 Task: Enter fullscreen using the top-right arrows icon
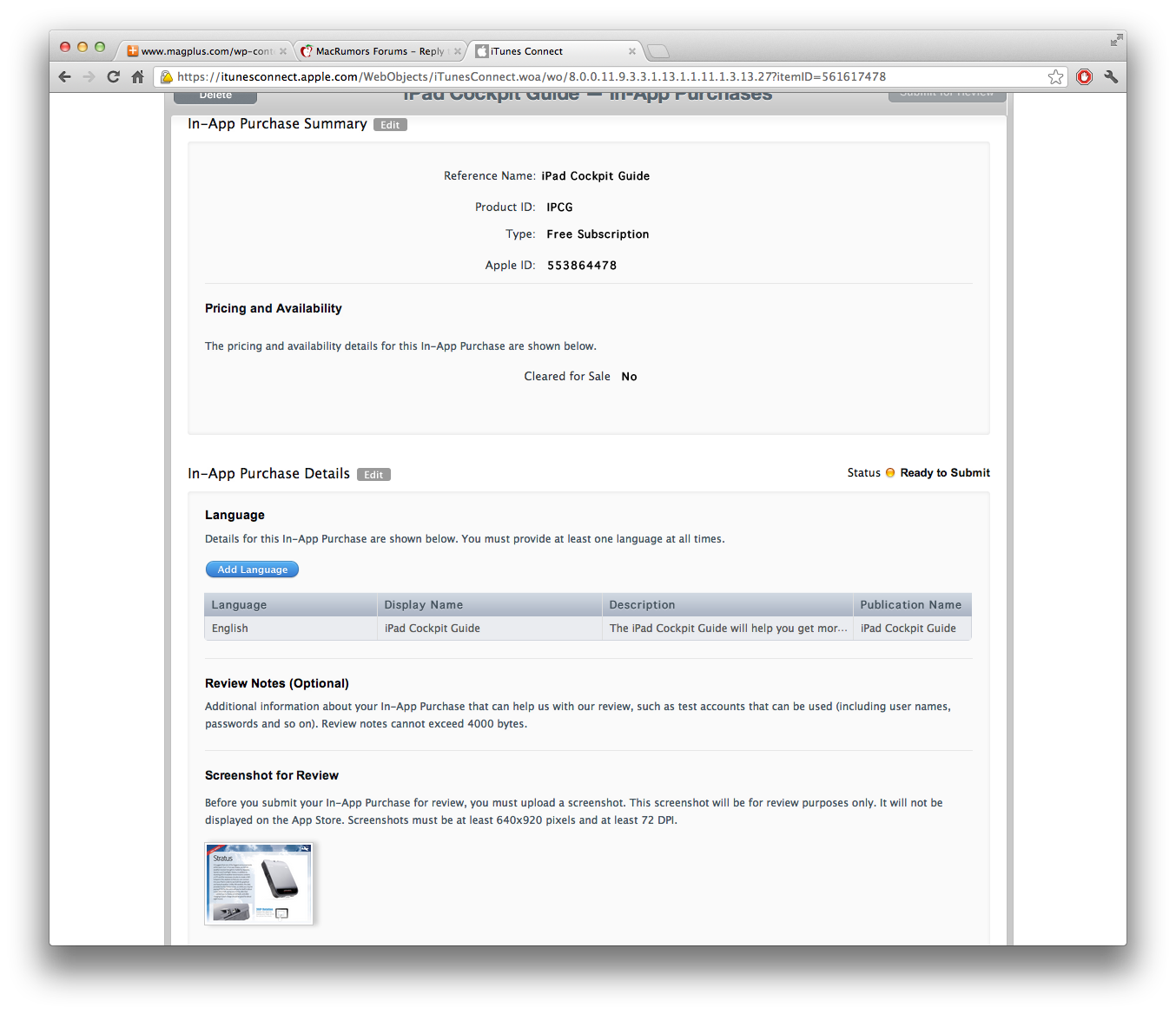[x=1116, y=40]
